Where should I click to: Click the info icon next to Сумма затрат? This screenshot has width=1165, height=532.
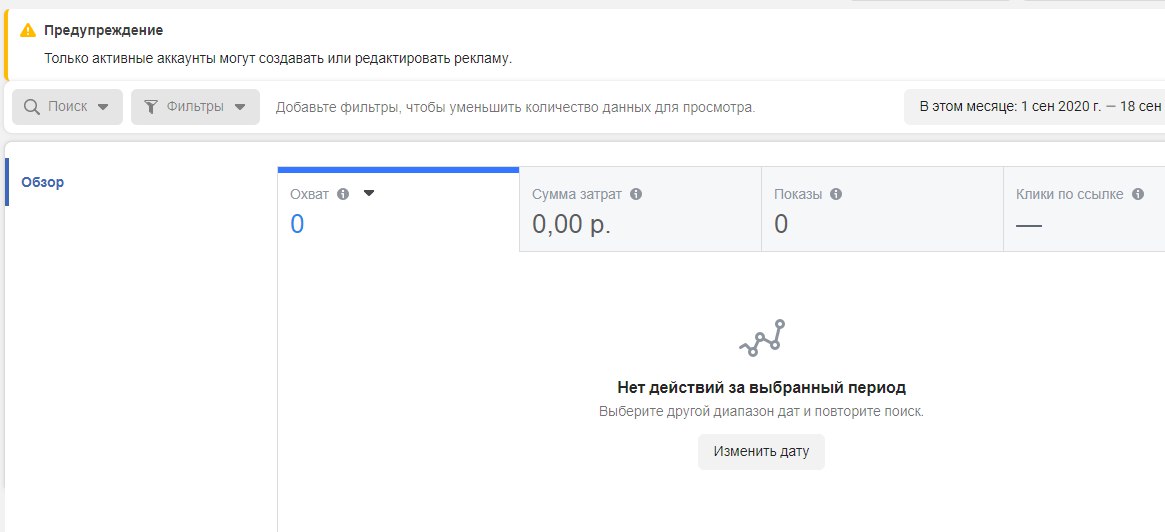pos(636,194)
